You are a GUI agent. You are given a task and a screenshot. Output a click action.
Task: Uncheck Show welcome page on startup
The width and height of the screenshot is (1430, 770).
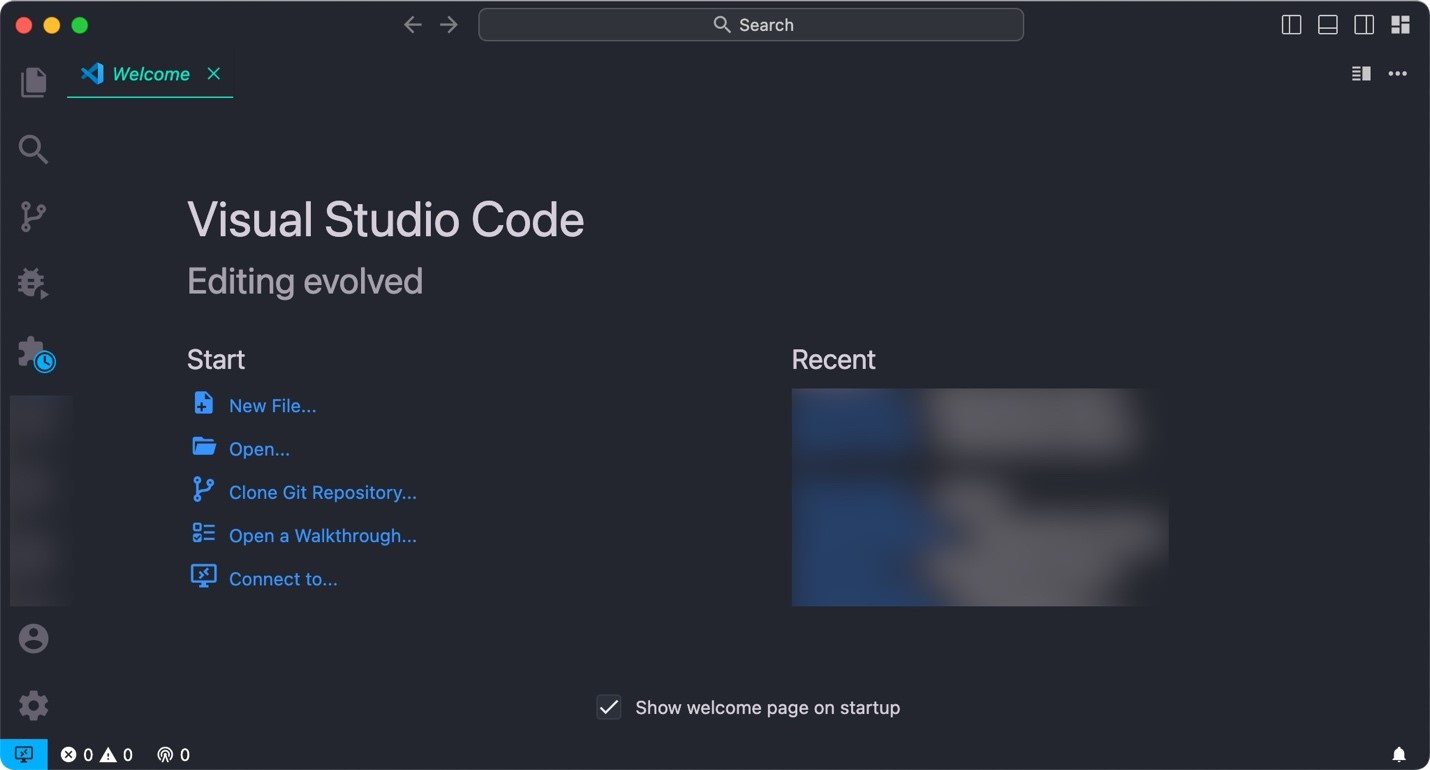click(609, 708)
